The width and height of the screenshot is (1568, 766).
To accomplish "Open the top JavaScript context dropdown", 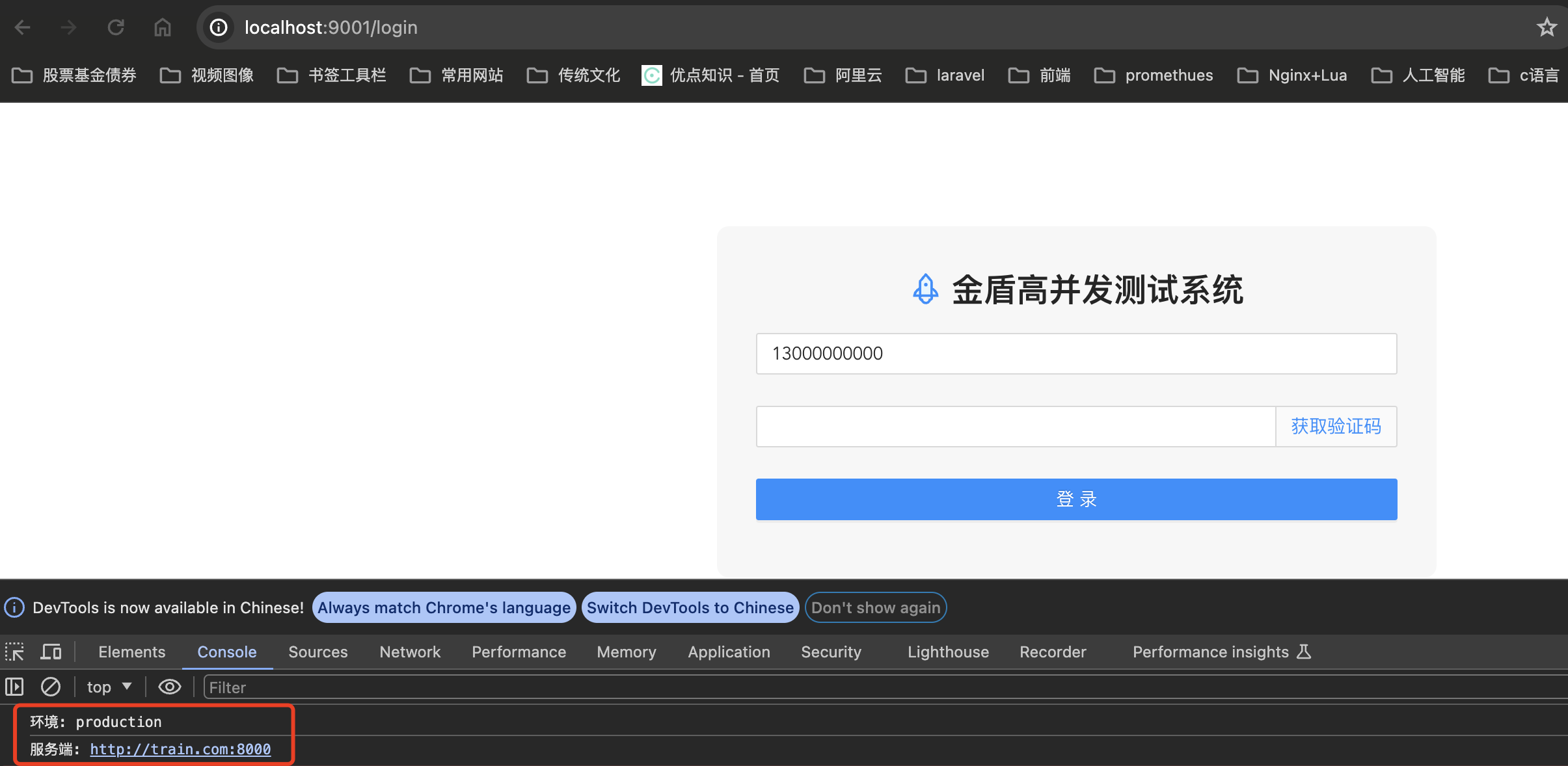I will [109, 687].
